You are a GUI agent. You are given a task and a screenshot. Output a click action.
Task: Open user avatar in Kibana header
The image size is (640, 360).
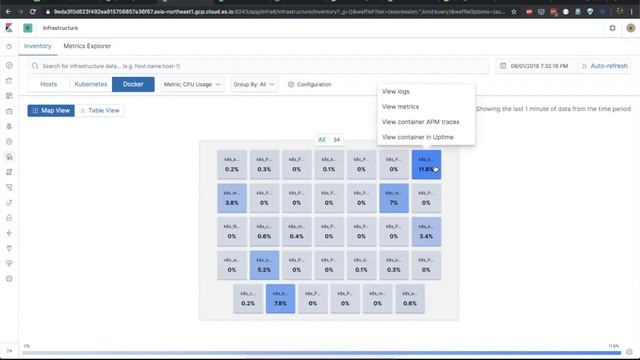(631, 28)
